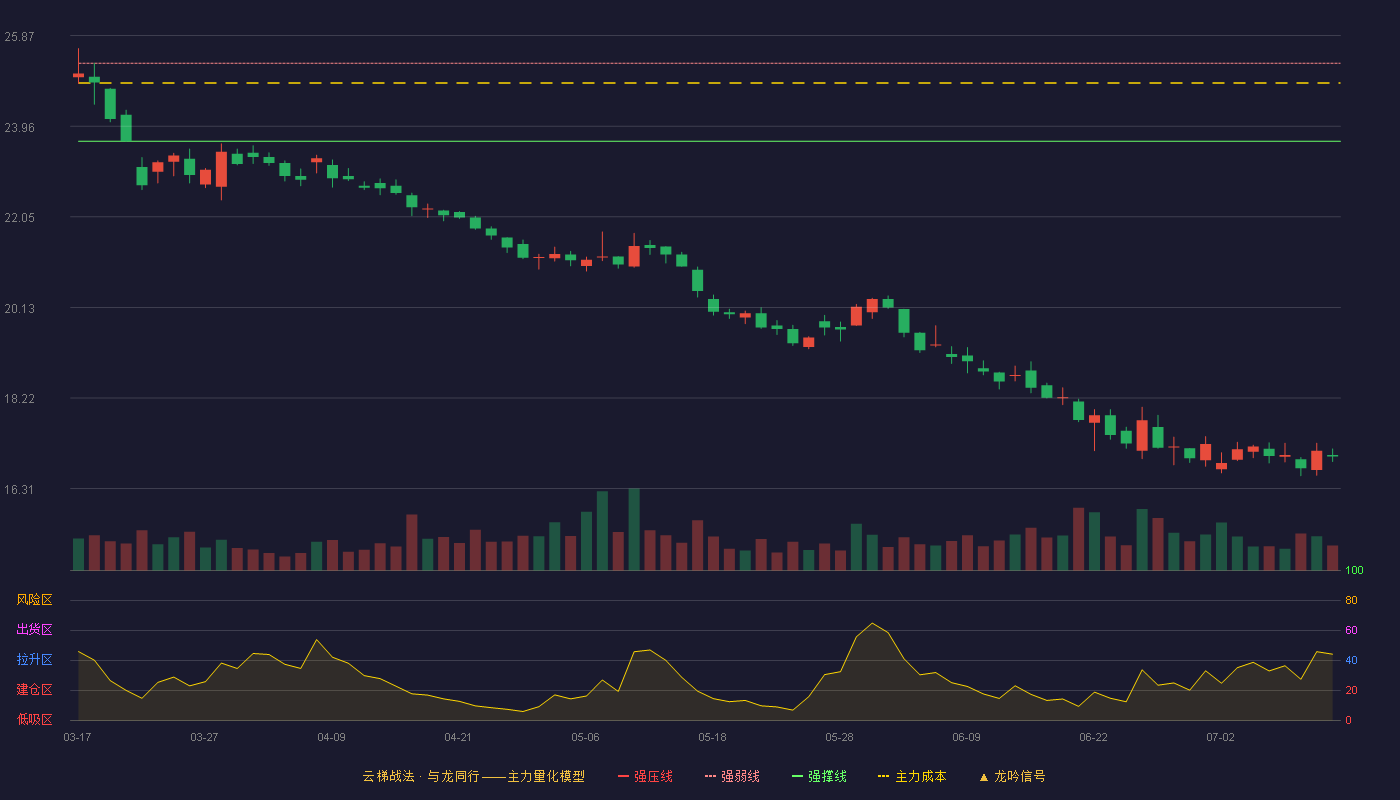Toggle the 主力成本 legend series
The image size is (1400, 800).
(x=912, y=776)
